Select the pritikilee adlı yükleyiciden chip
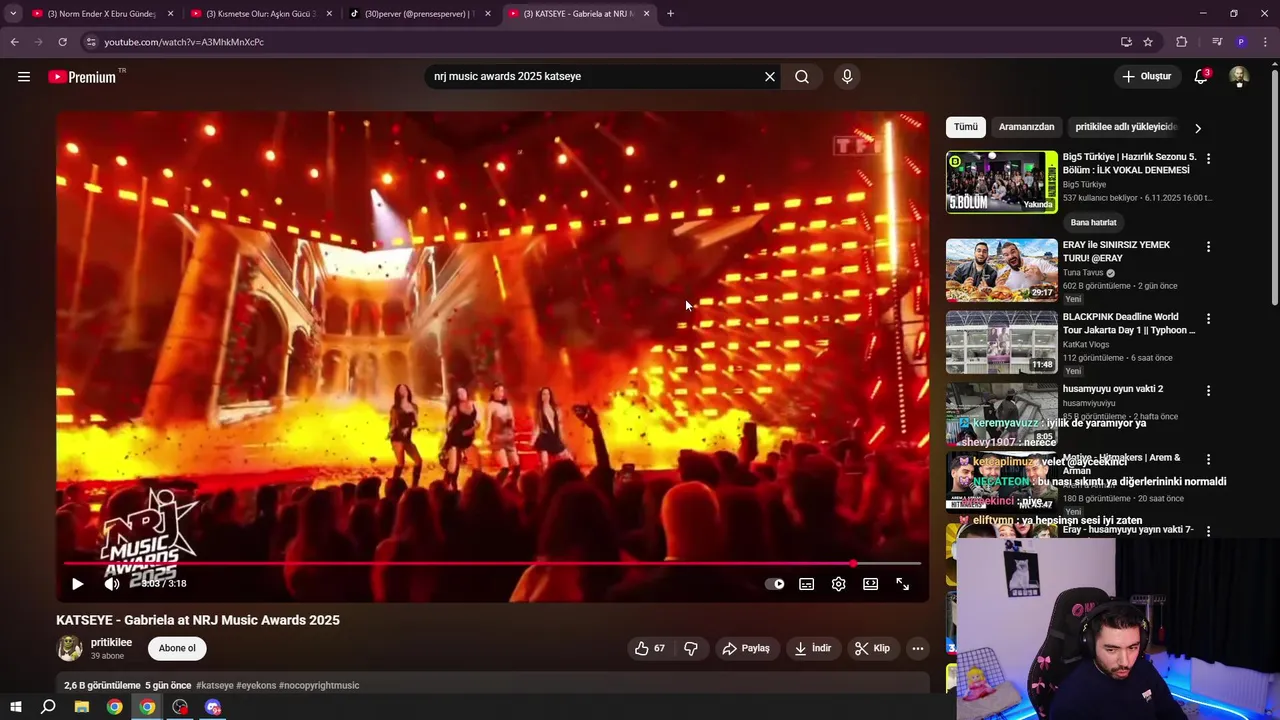Viewport: 1280px width, 720px height. click(x=1126, y=127)
